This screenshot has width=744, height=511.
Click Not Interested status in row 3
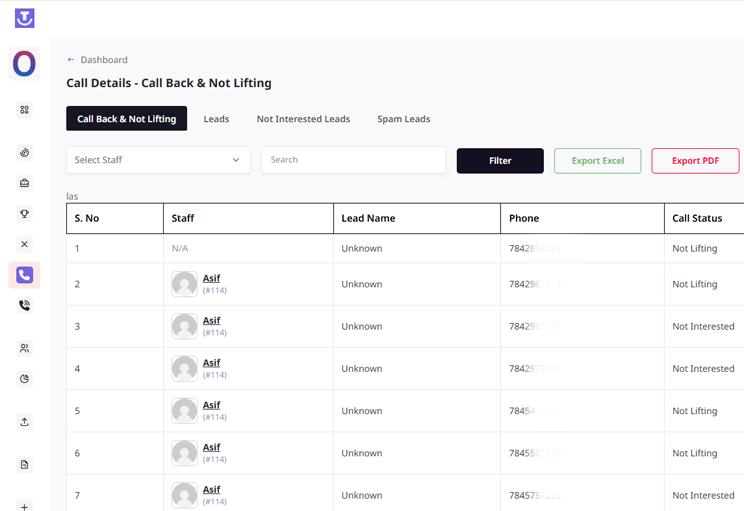(703, 326)
